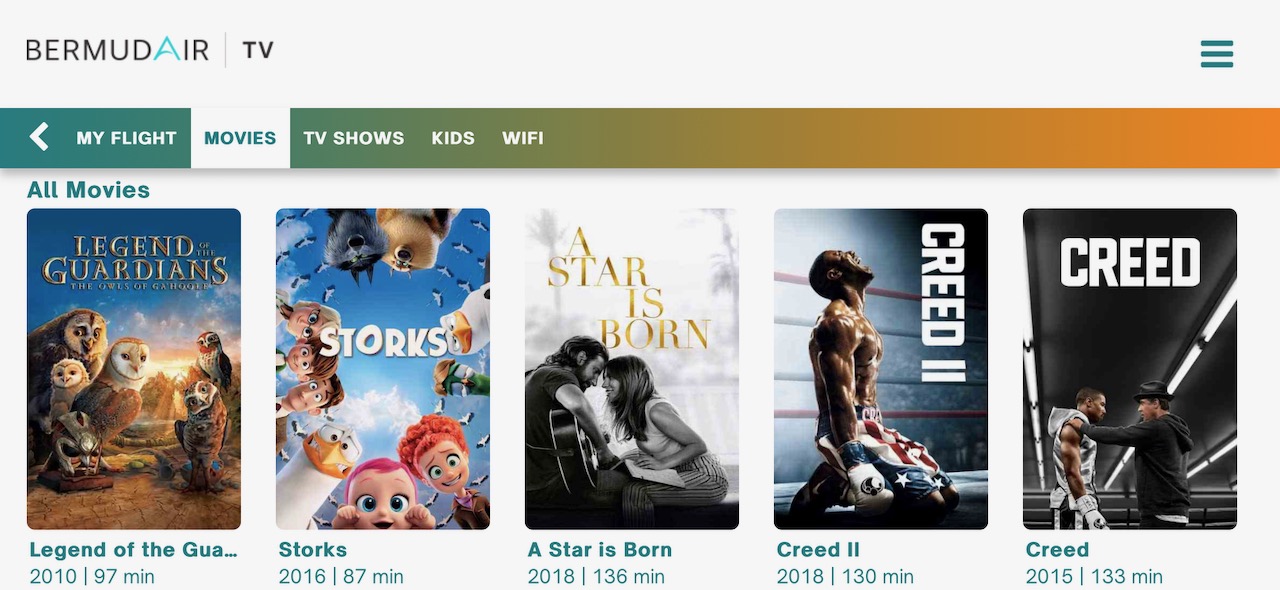Open the WiFi tab
This screenshot has width=1280, height=590.
tap(523, 138)
